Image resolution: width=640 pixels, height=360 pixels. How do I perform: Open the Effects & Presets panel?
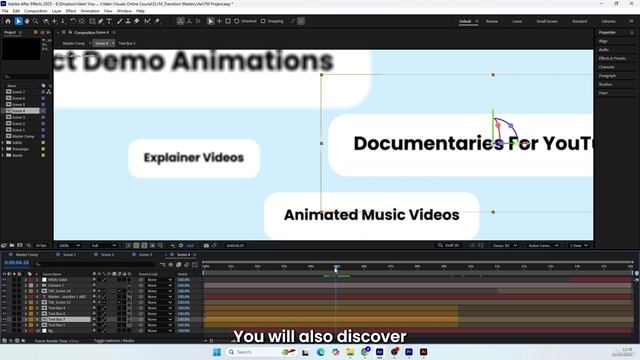[x=612, y=58]
